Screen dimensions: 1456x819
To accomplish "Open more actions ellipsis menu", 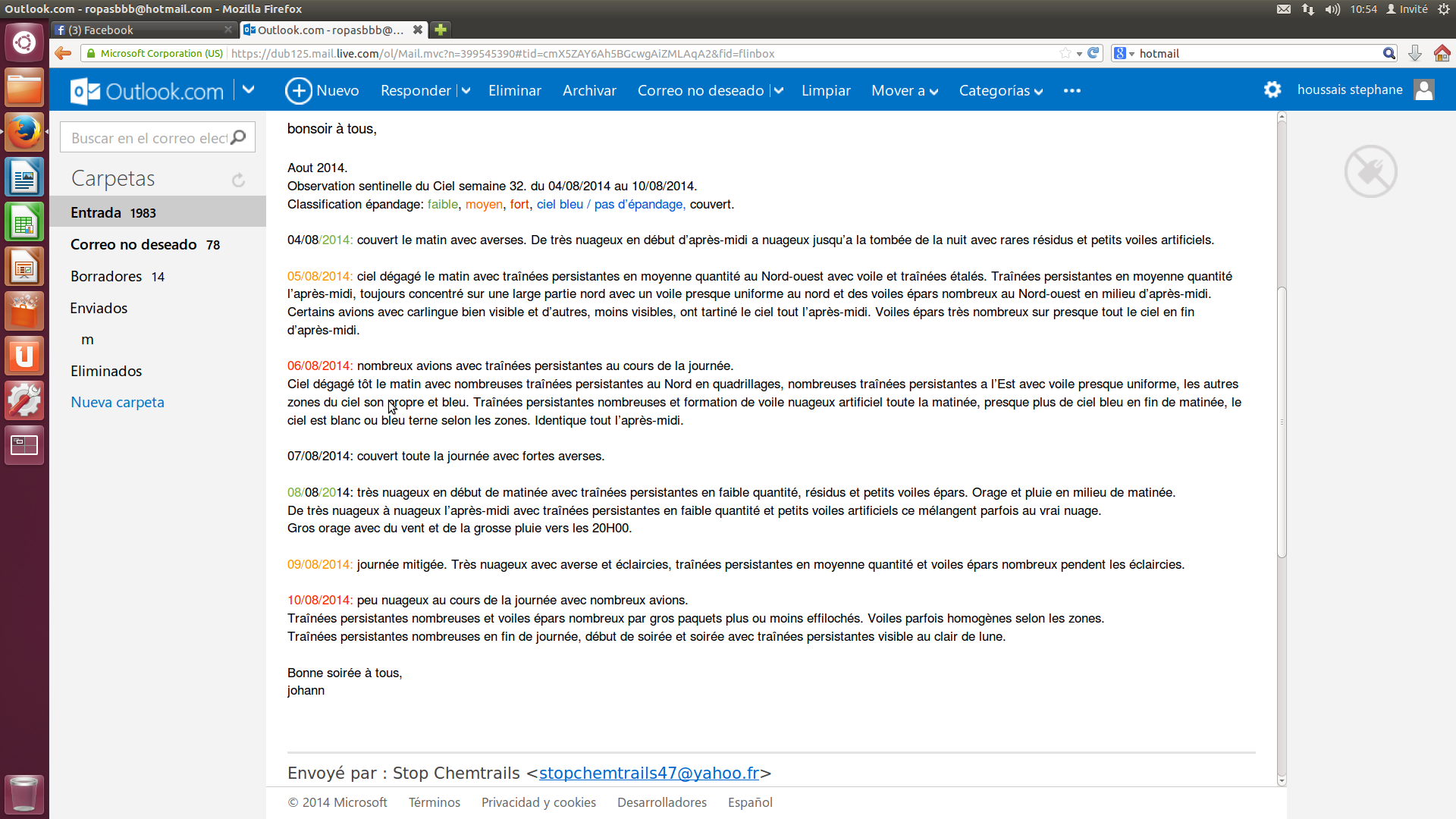I will coord(1072,90).
